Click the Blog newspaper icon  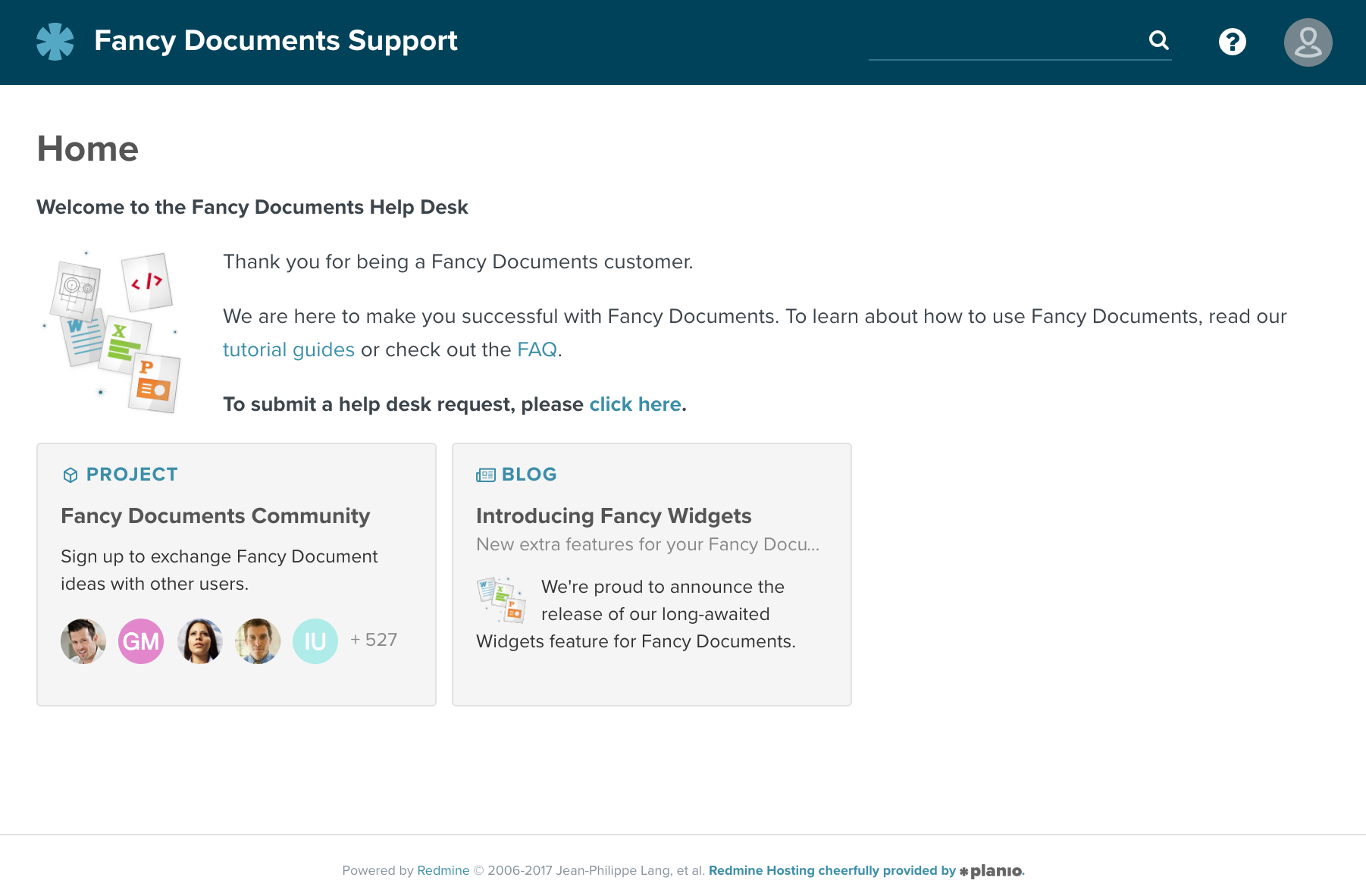point(486,475)
